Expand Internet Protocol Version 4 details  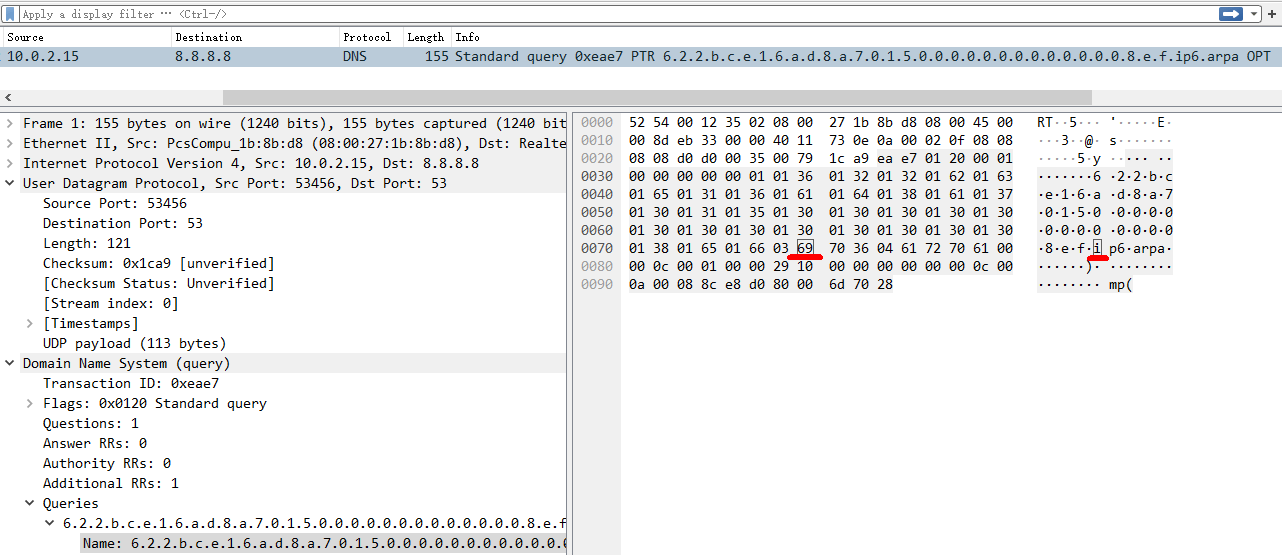tap(10, 164)
